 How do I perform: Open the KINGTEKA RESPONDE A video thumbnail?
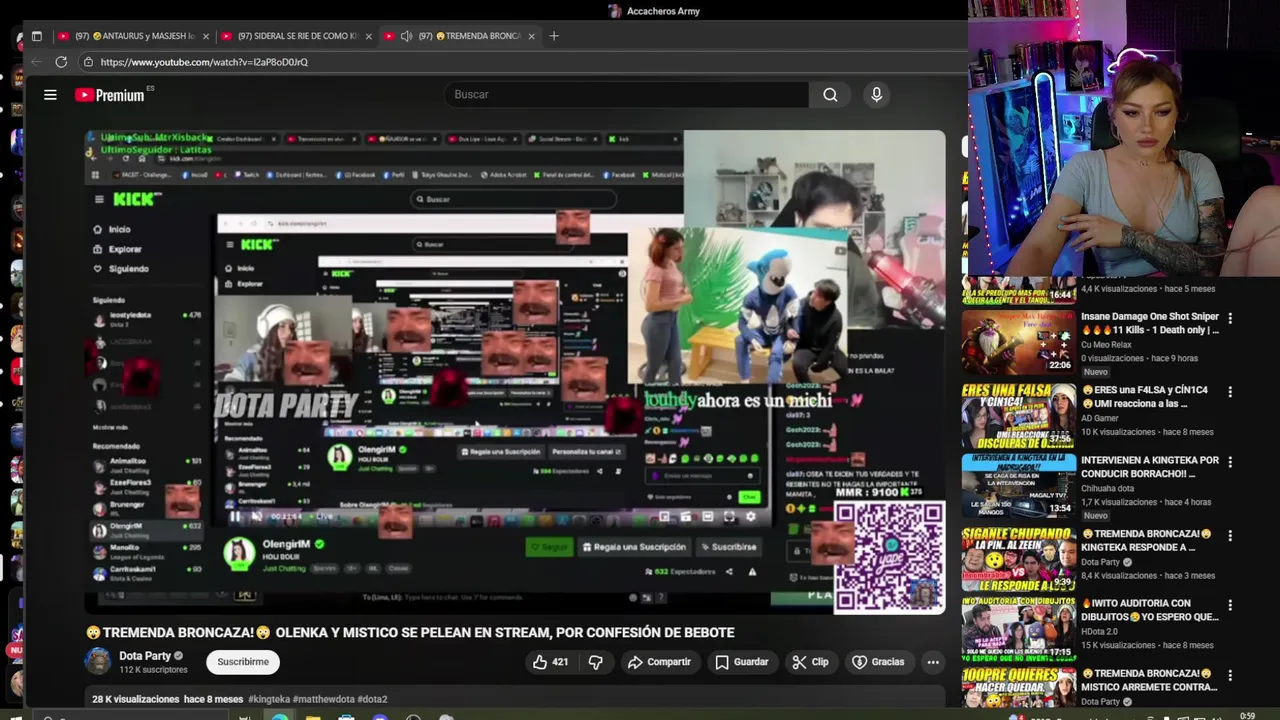1018,558
